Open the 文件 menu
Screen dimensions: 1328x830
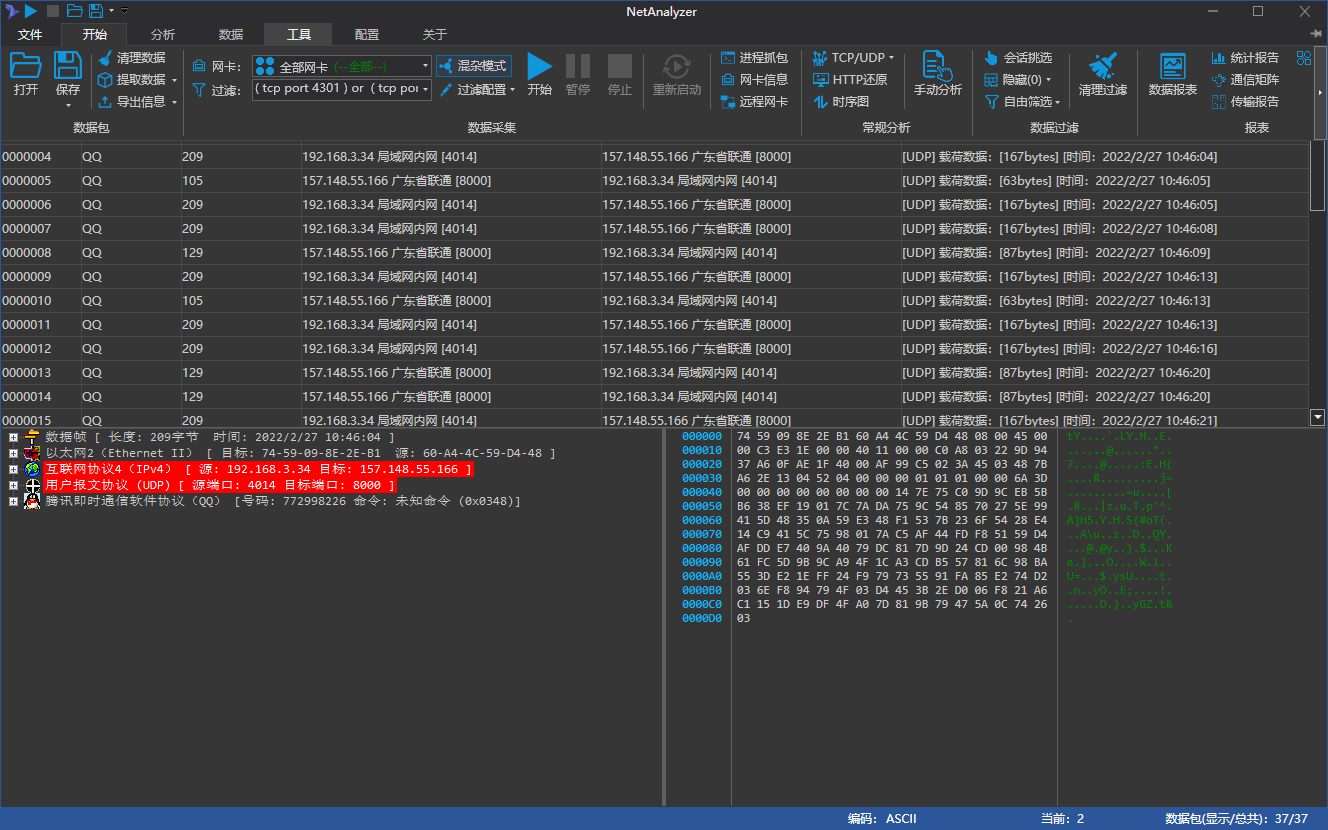30,34
